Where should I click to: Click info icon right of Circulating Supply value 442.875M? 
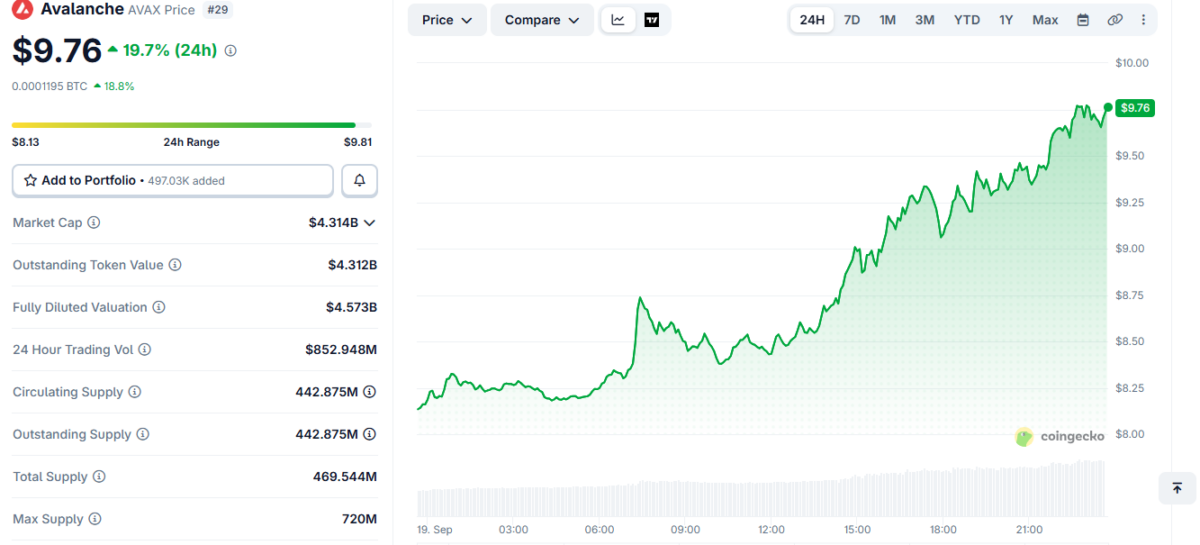370,392
